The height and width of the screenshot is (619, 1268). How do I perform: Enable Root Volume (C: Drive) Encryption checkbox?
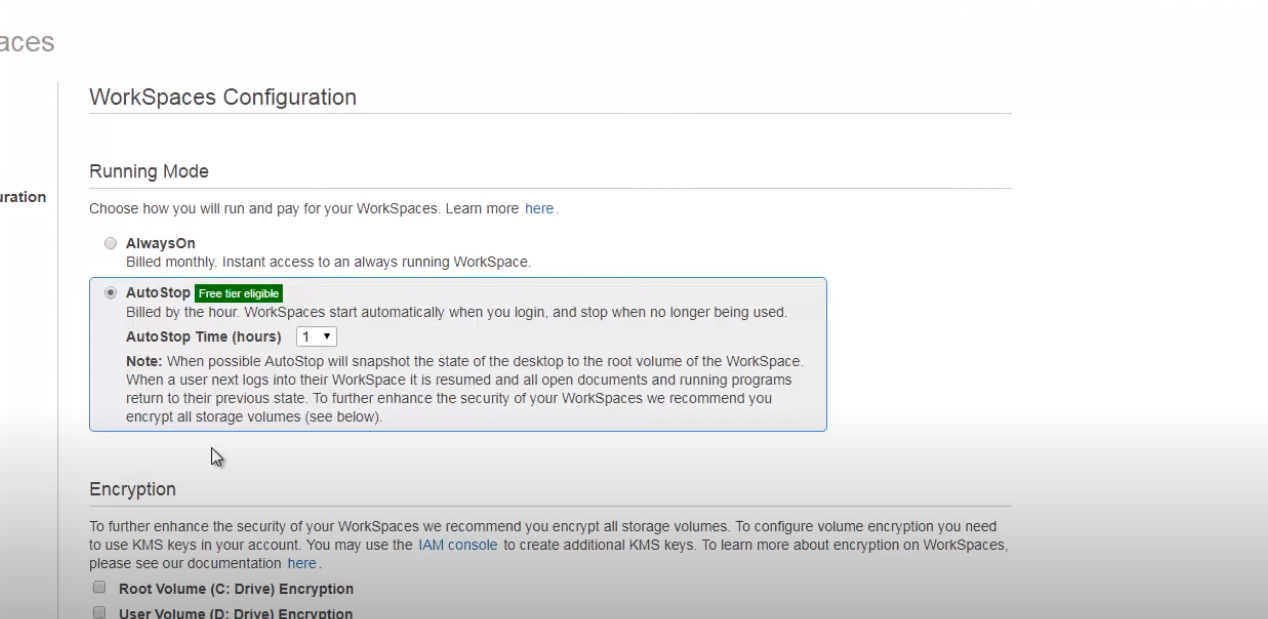99,588
